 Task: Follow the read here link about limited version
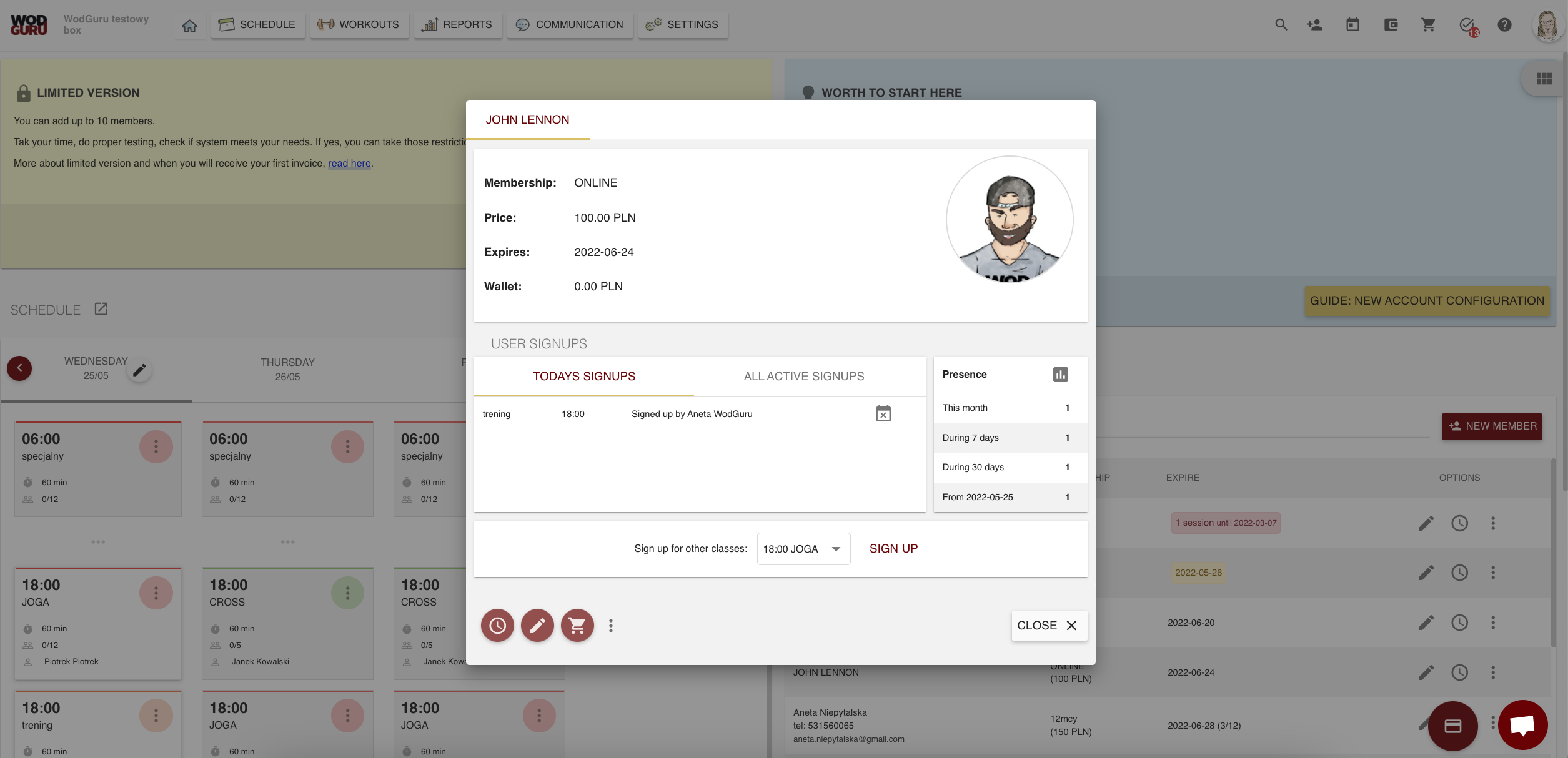349,163
